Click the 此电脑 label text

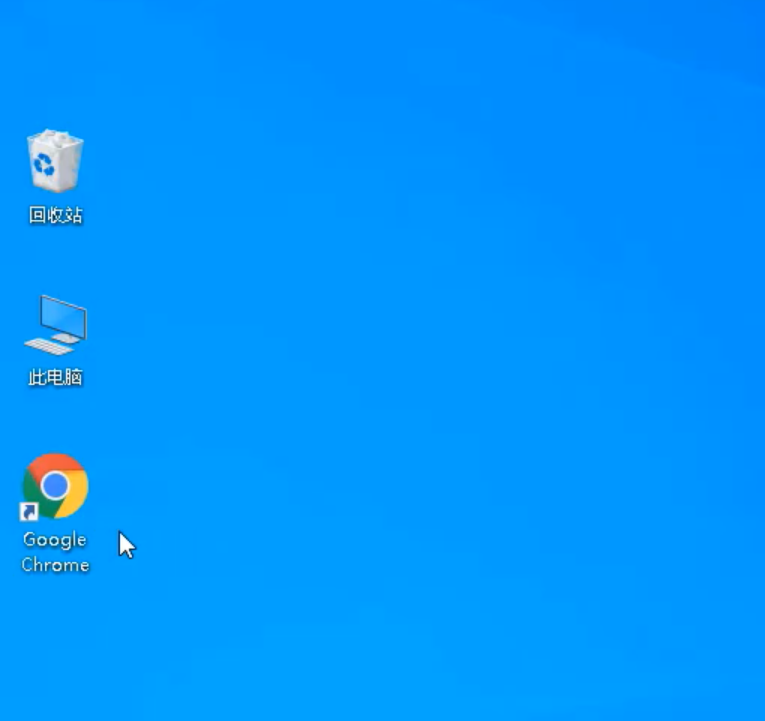click(55, 378)
